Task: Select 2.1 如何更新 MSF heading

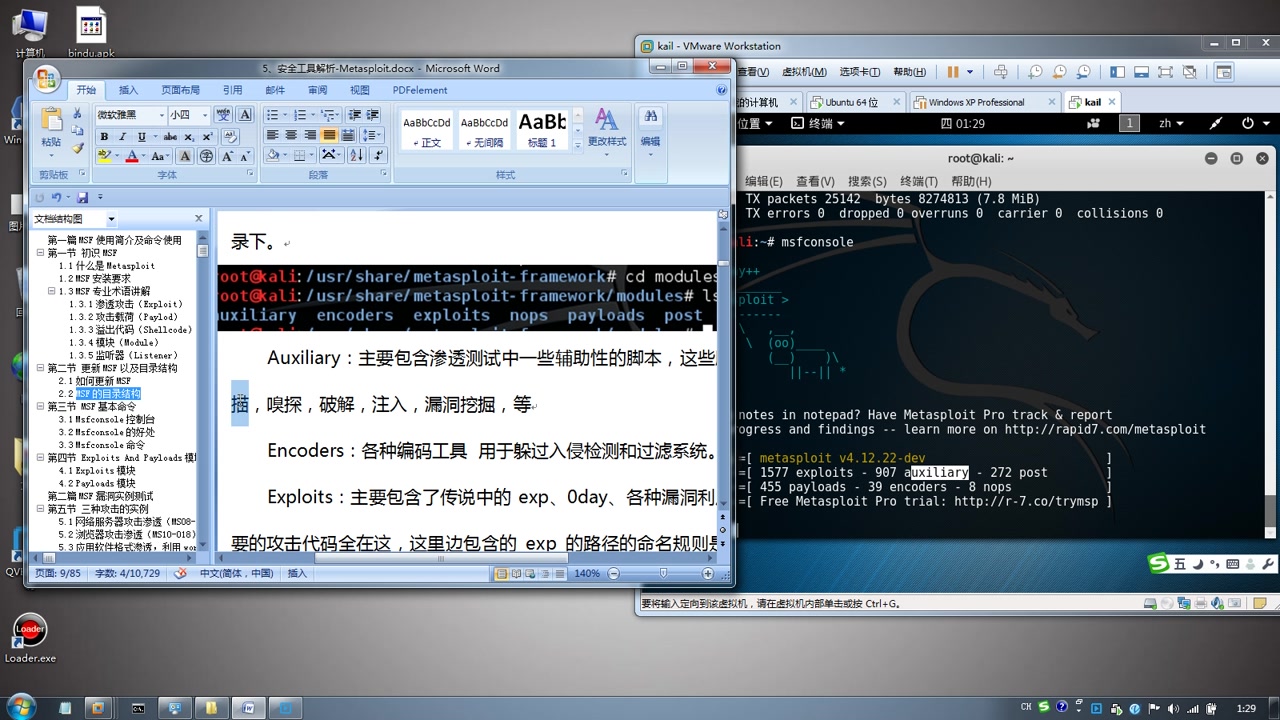Action: pos(94,381)
